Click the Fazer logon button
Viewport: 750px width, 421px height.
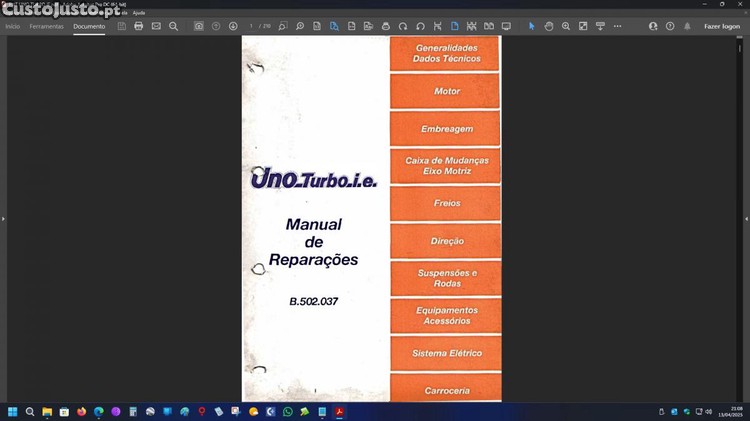(x=722, y=26)
